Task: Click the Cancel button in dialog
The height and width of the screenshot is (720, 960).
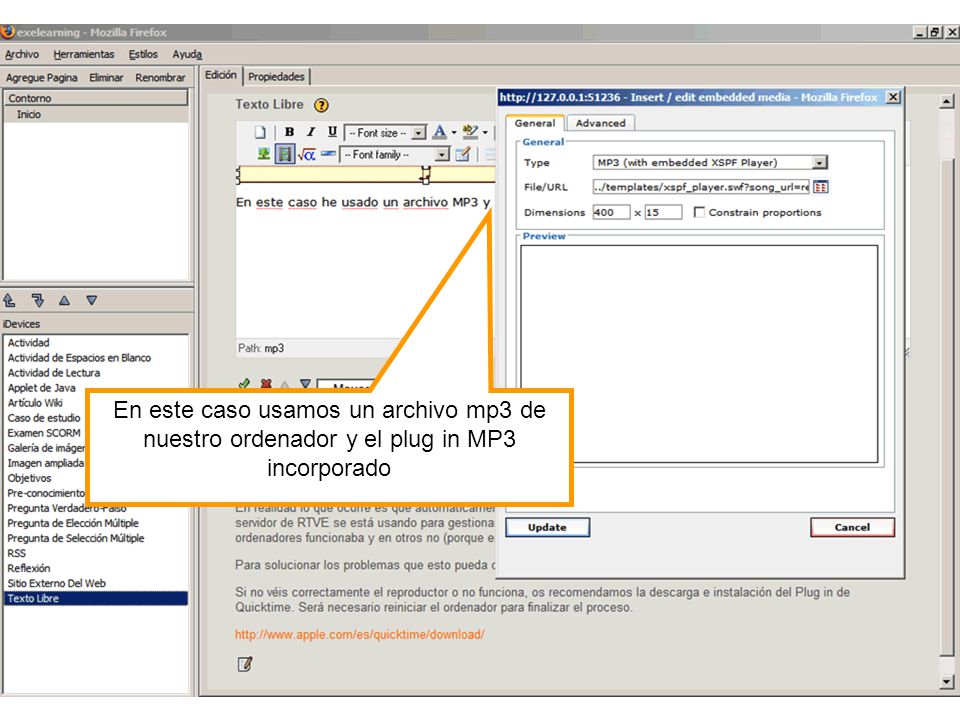Action: 852,528
